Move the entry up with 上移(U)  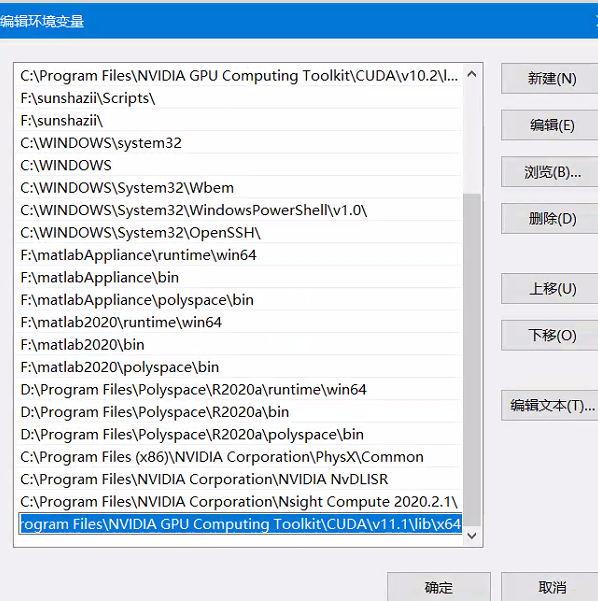pos(550,289)
